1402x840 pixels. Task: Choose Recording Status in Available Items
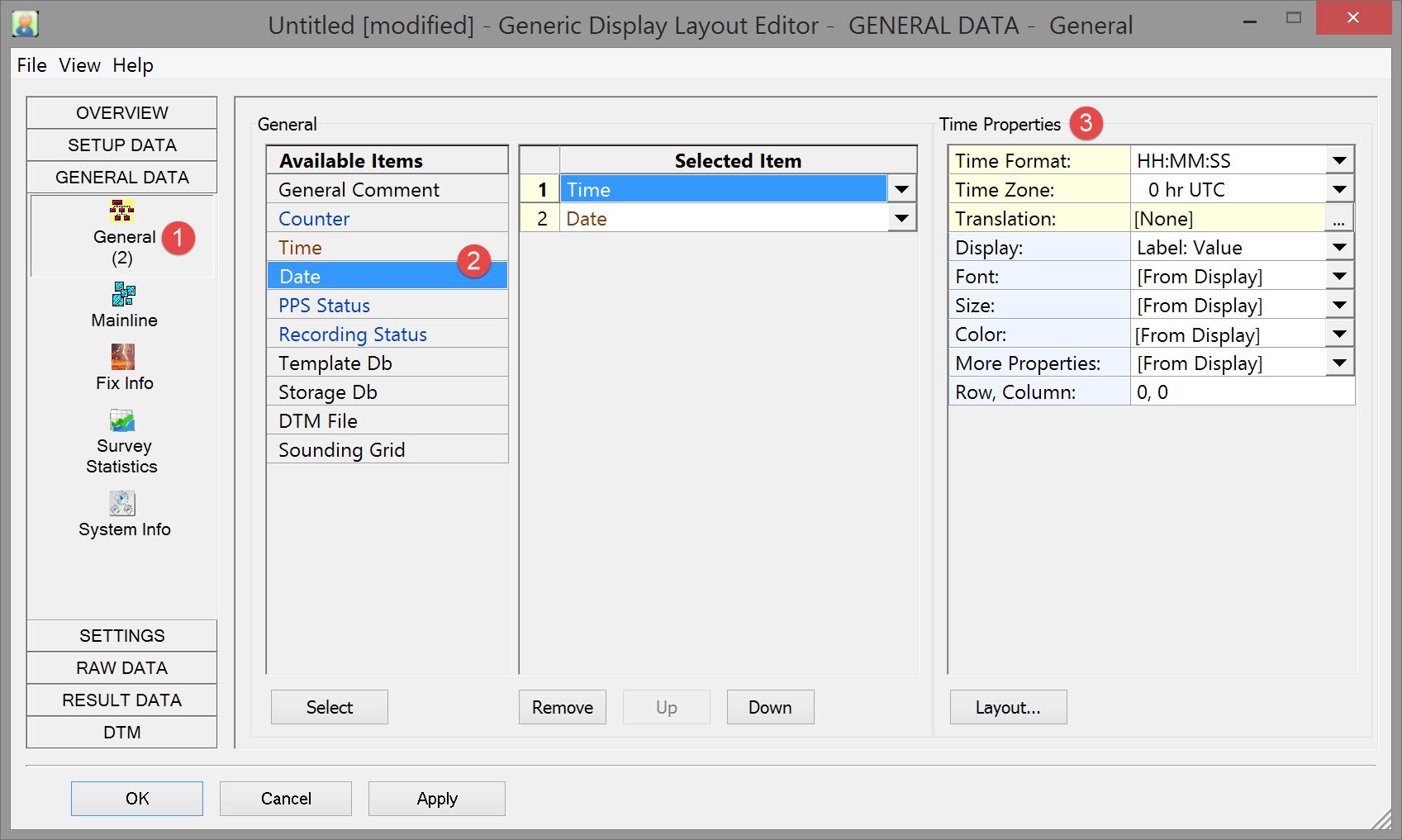(353, 335)
